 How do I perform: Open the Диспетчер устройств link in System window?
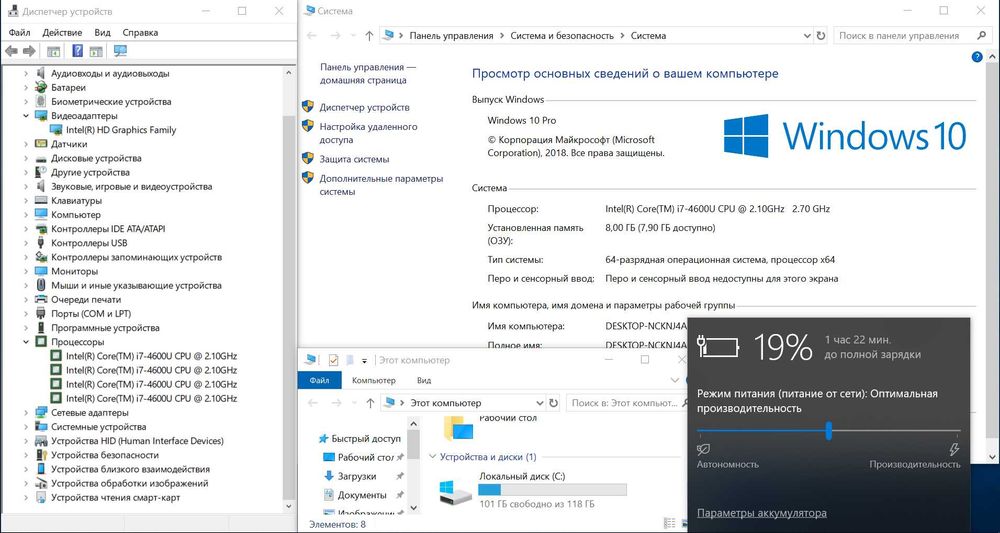[364, 108]
